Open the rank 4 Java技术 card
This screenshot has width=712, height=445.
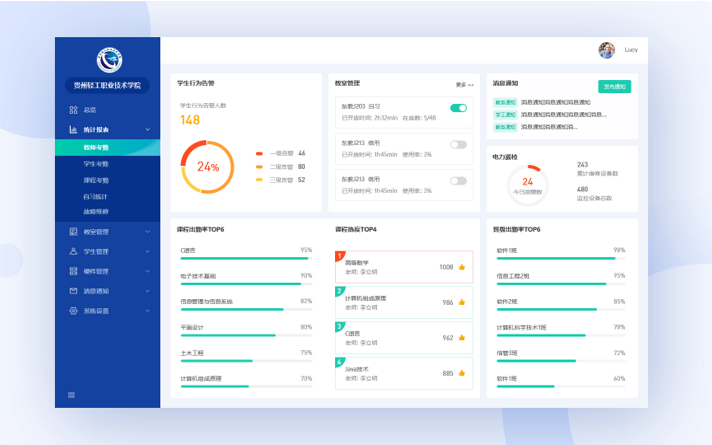(404, 373)
